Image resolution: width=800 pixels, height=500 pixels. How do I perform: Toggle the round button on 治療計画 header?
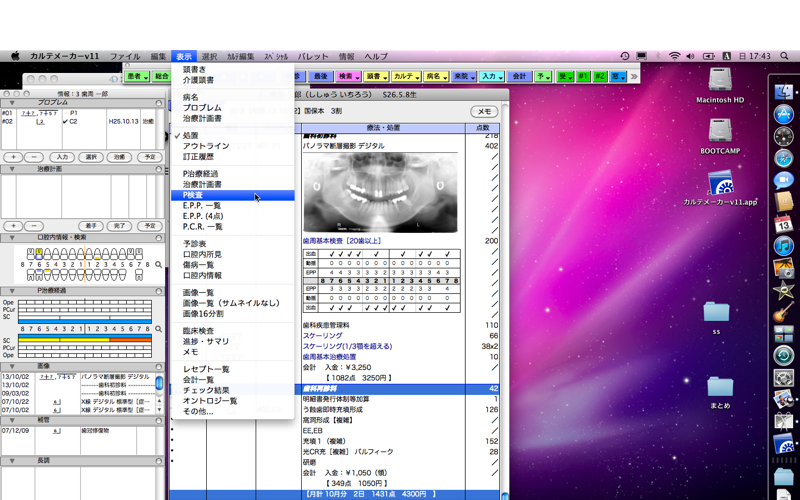[159, 170]
